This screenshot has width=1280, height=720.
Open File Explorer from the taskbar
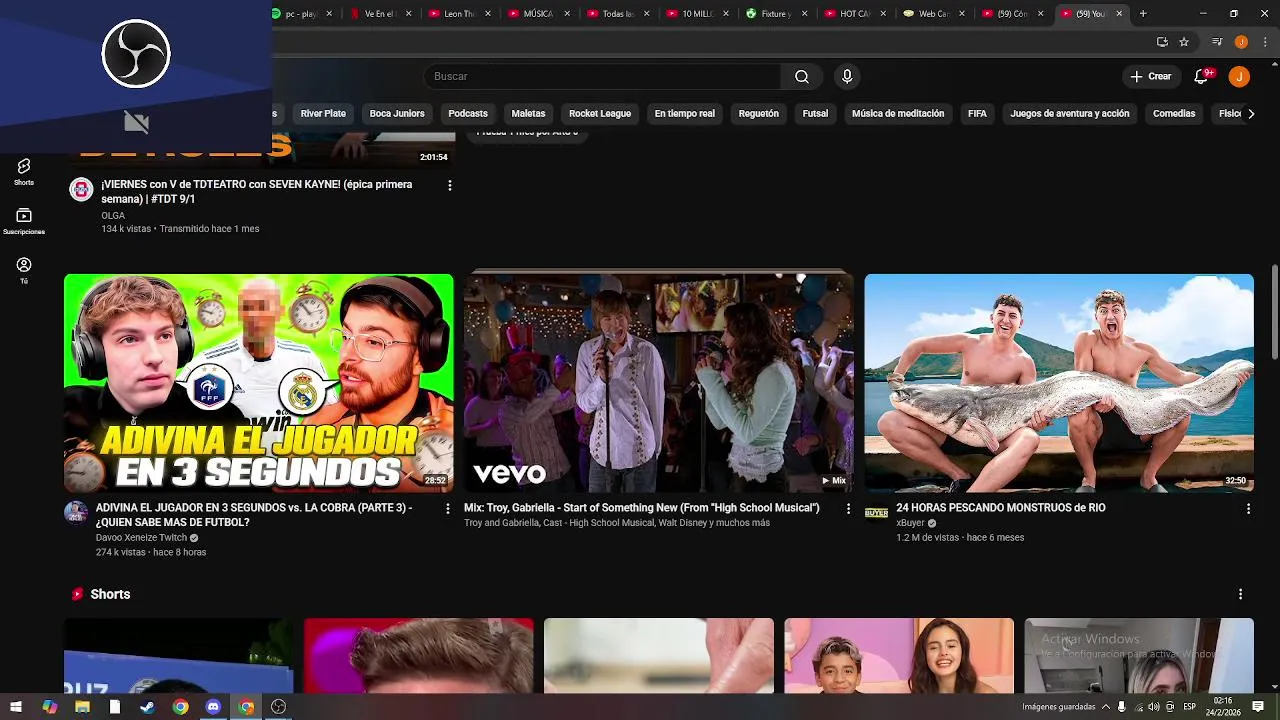click(82, 707)
